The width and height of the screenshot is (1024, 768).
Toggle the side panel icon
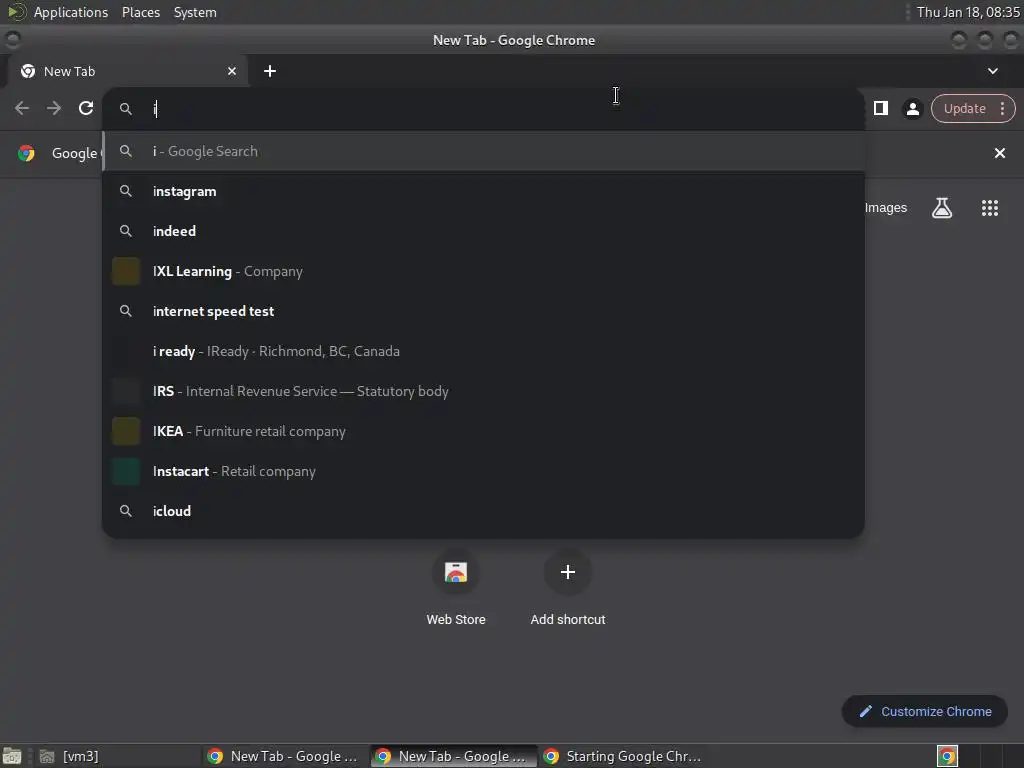click(x=881, y=108)
